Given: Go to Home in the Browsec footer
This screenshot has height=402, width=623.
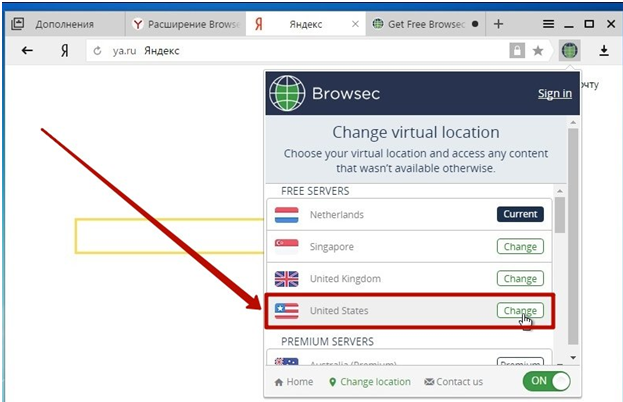Looking at the screenshot, I should tap(294, 382).
